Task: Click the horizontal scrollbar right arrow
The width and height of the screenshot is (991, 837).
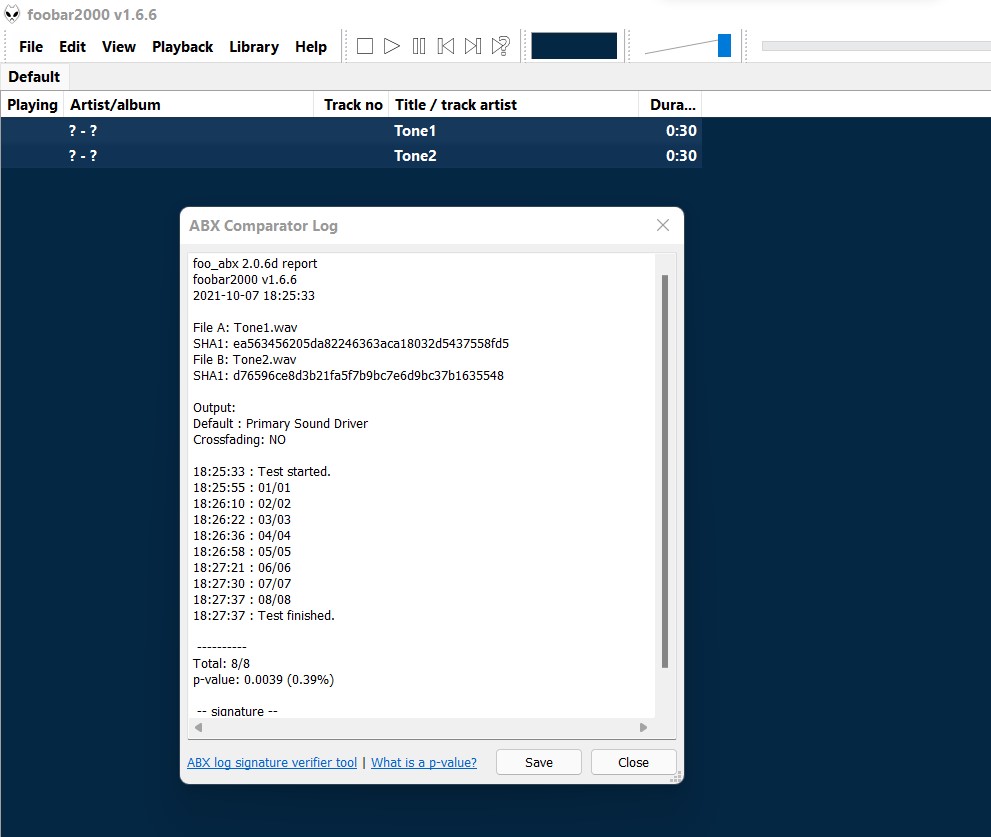Action: point(643,727)
